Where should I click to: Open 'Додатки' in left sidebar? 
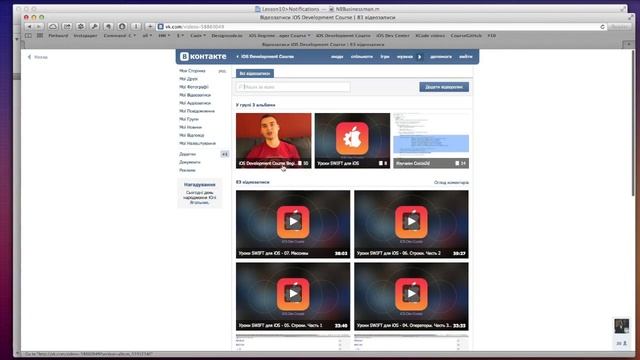click(x=187, y=154)
